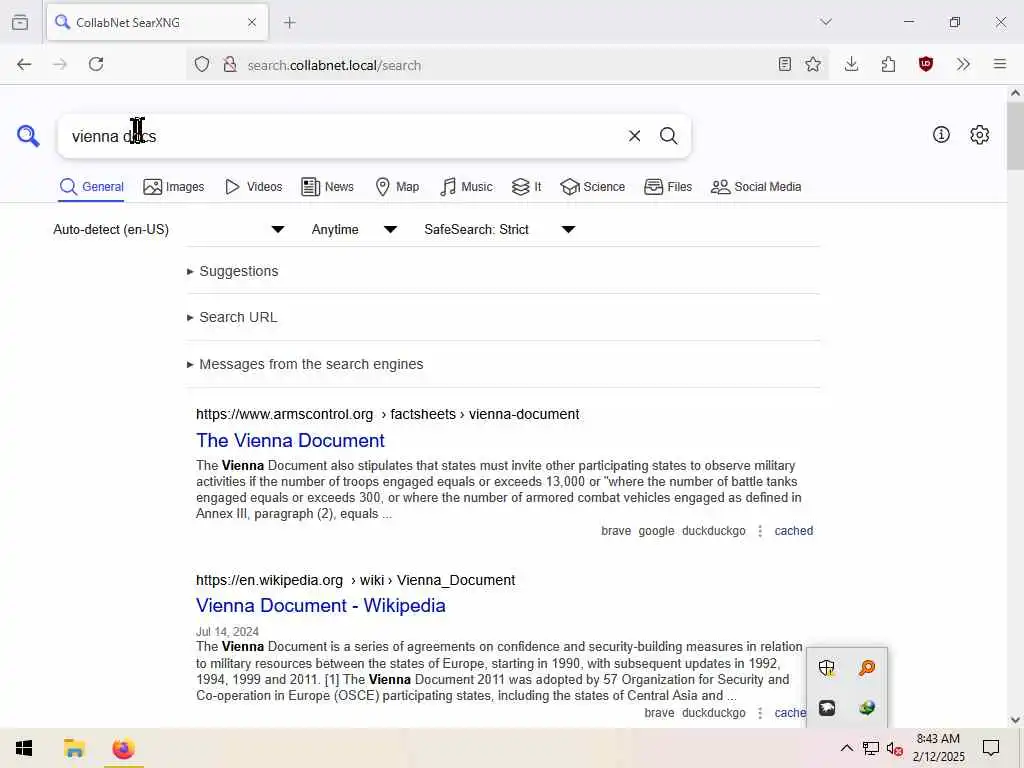Viewport: 1024px width, 768px height.
Task: Select the General search tab
Action: click(91, 187)
